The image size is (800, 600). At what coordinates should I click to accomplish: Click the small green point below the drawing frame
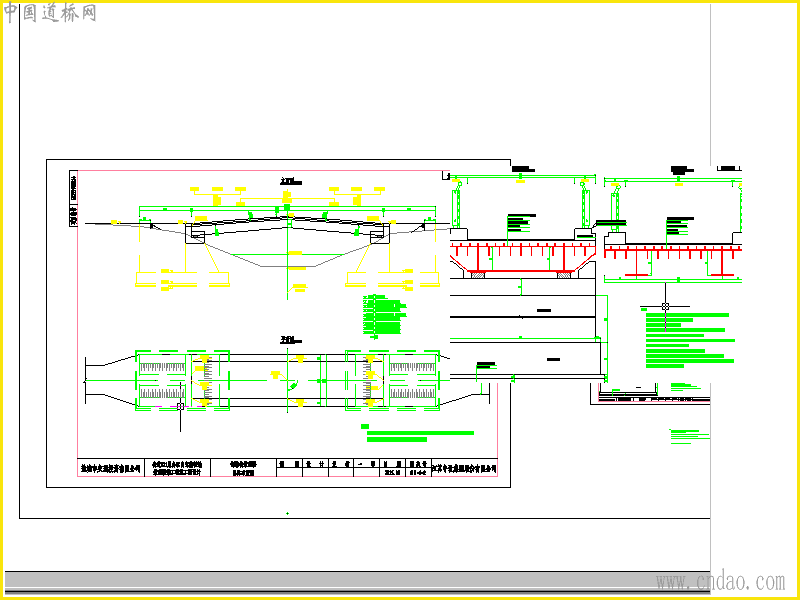coord(287,513)
